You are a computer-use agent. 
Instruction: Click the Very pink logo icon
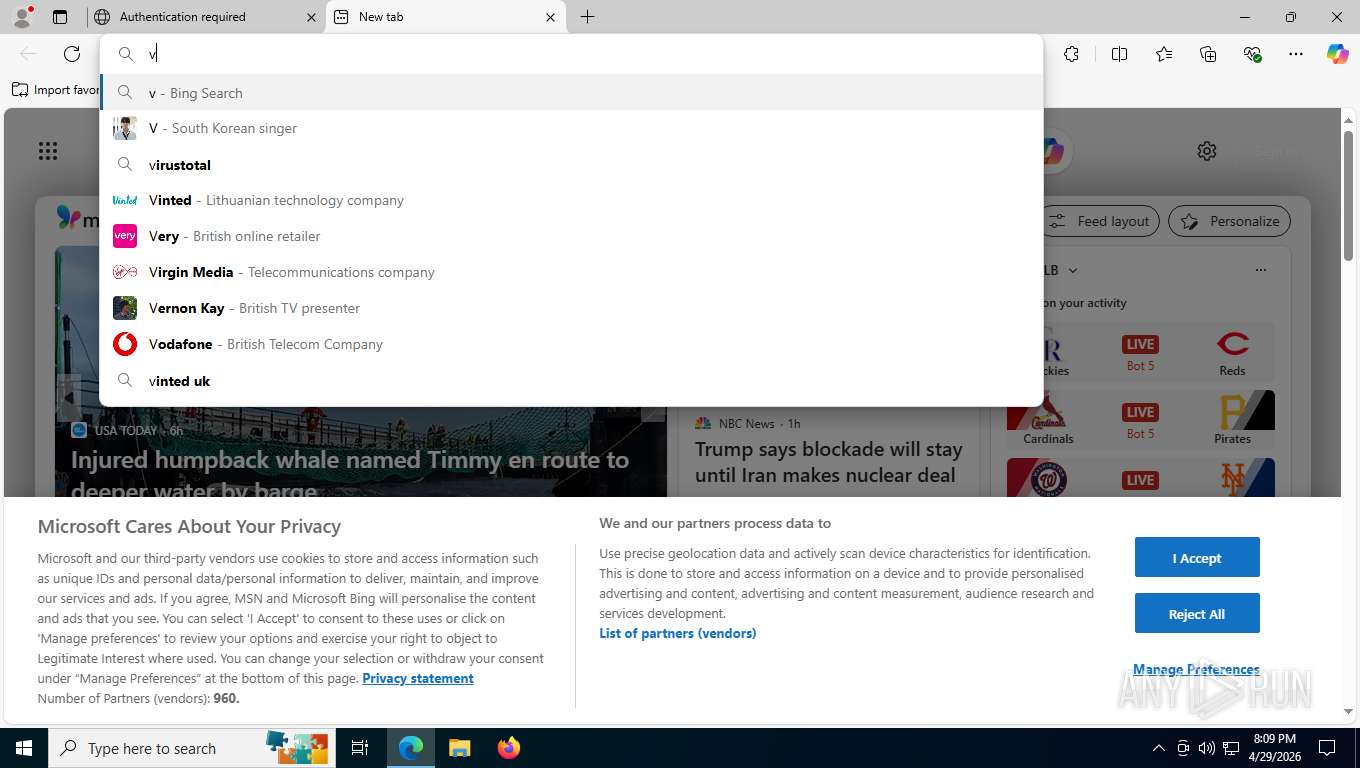(x=125, y=236)
